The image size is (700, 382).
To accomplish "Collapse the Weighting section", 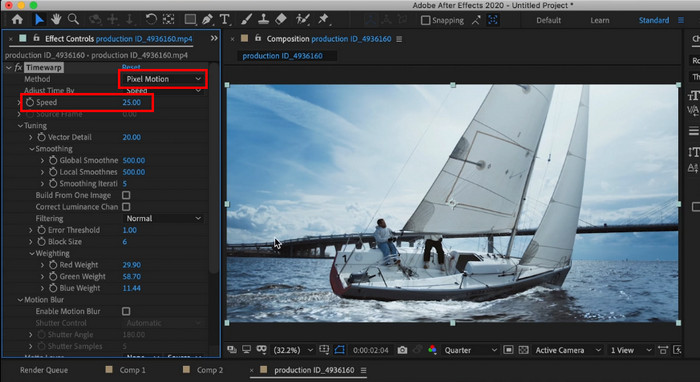I will click(32, 253).
